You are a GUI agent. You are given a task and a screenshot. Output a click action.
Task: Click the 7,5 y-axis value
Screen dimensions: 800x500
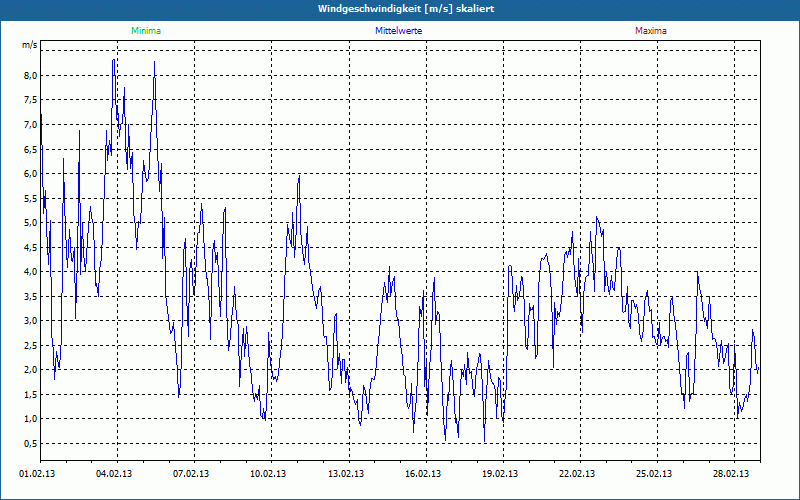tap(31, 100)
